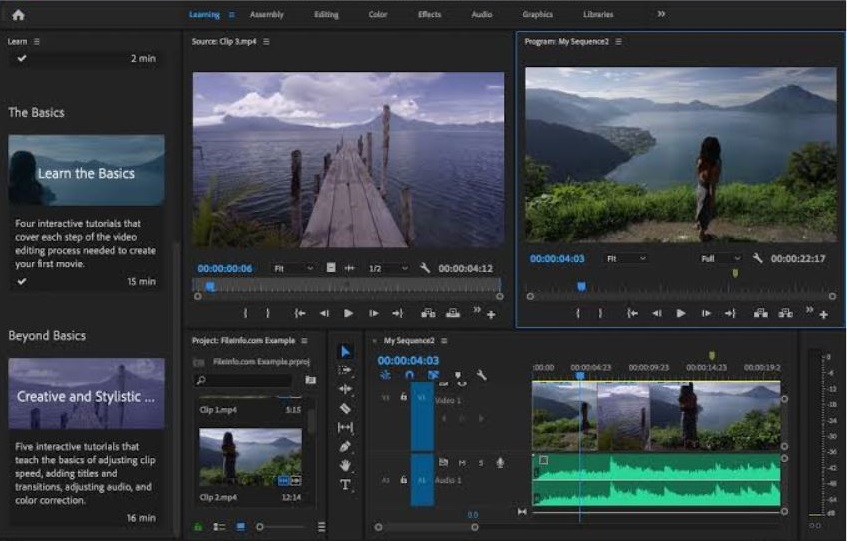This screenshot has width=847, height=541.
Task: Toggle V1 source patching button
Action: 386,397
